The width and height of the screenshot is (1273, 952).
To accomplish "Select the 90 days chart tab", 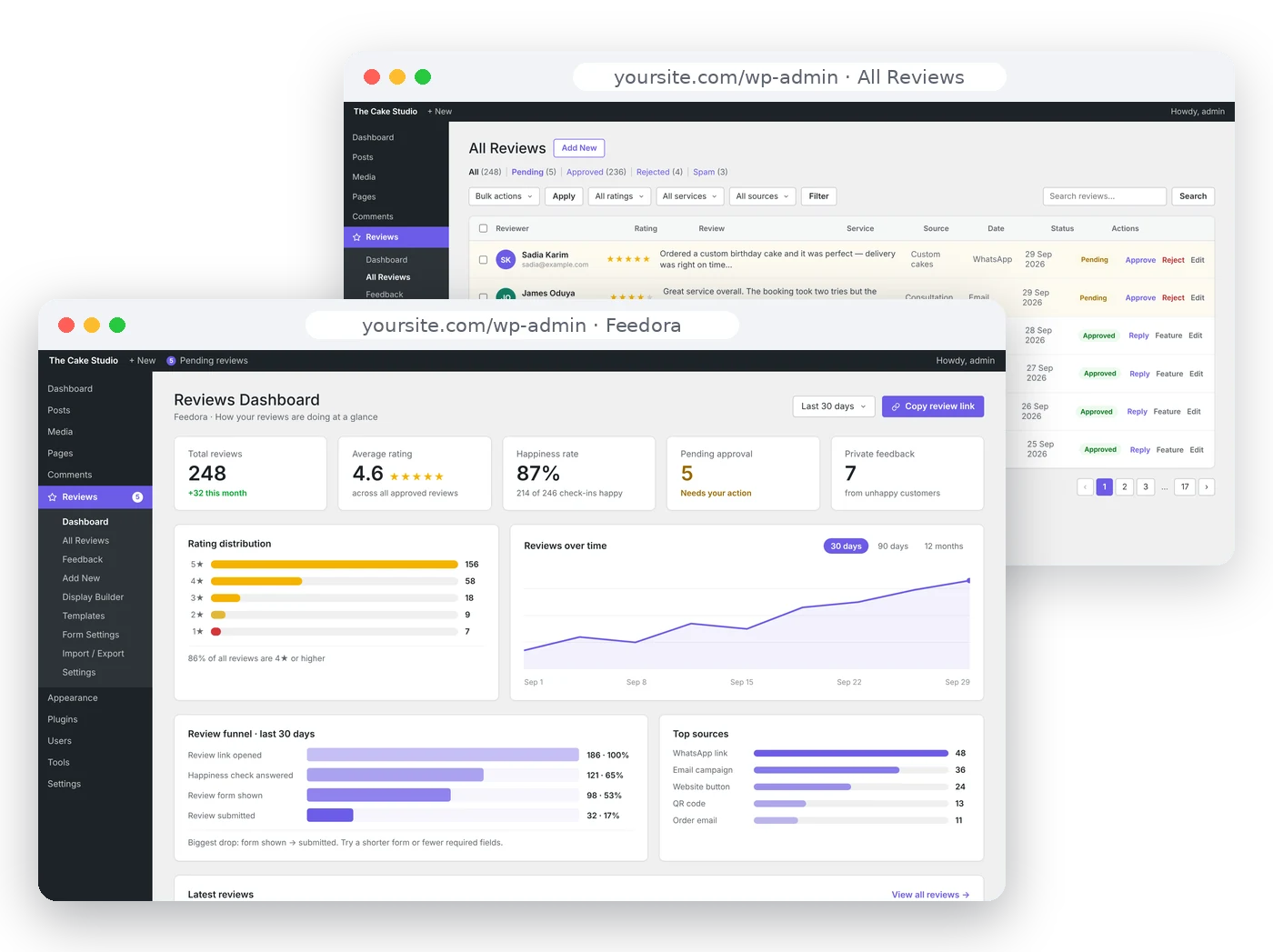I will pyautogui.click(x=893, y=546).
